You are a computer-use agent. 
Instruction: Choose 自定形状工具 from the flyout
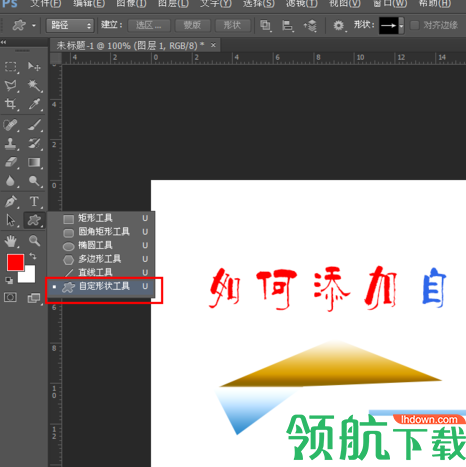click(x=101, y=286)
